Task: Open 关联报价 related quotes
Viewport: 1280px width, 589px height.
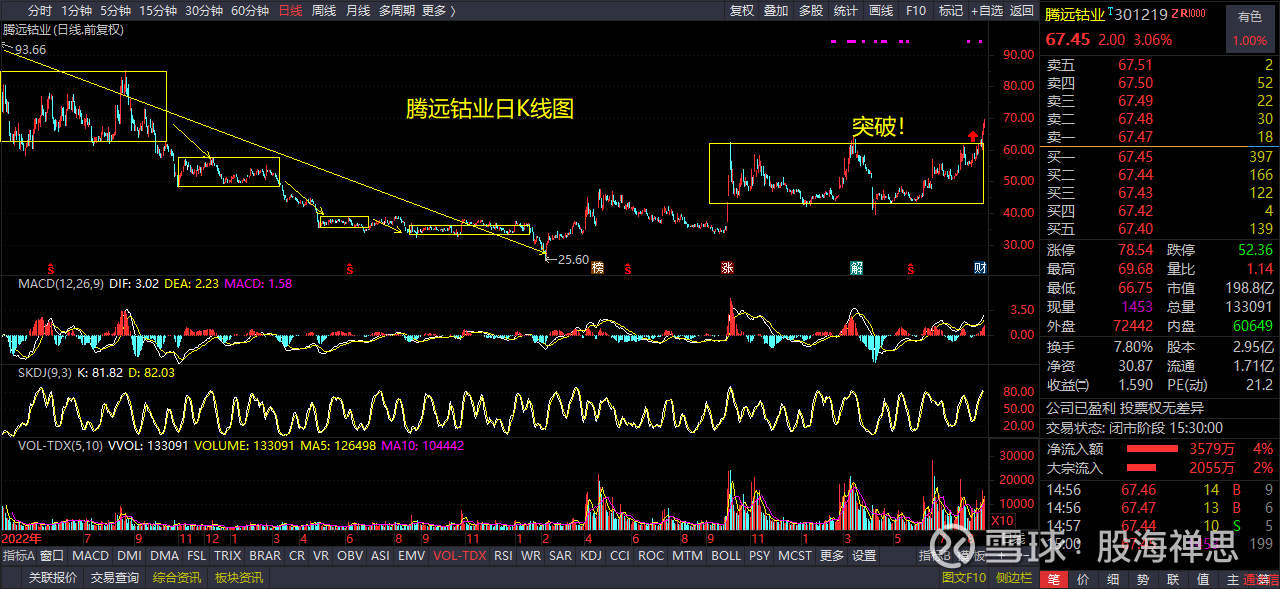Action: tap(52, 578)
